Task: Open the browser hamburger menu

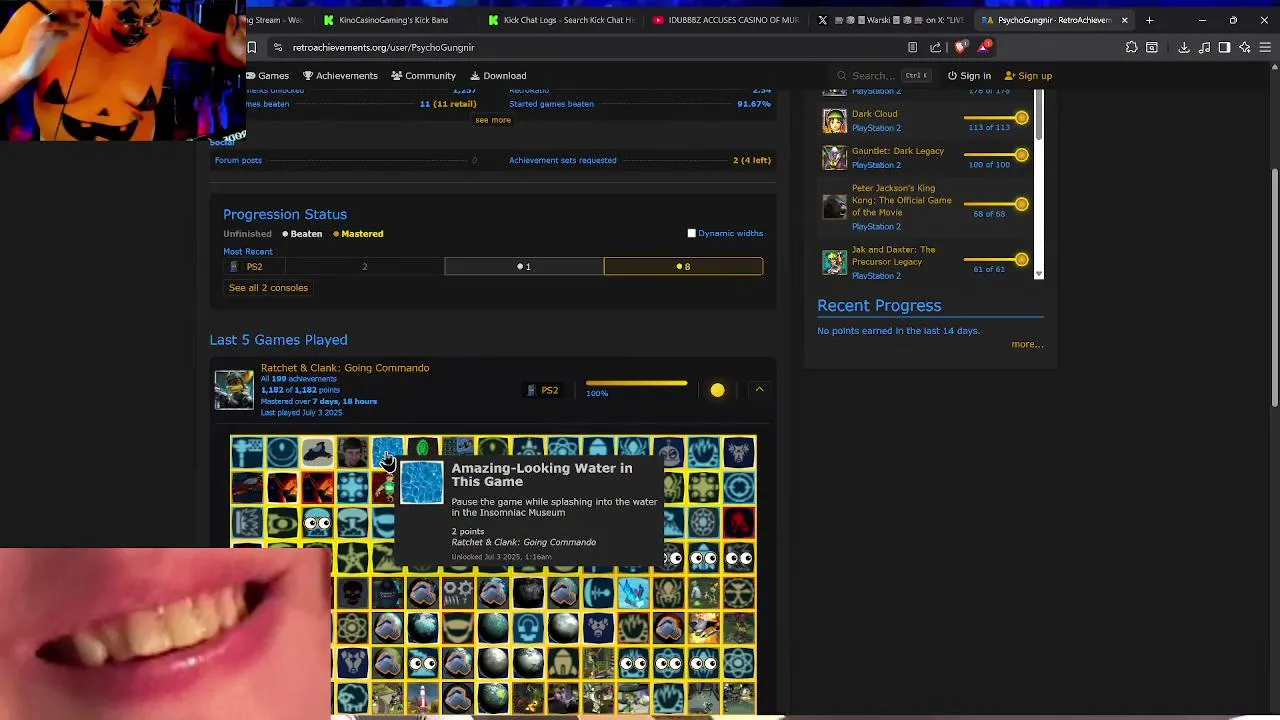Action: click(1265, 47)
